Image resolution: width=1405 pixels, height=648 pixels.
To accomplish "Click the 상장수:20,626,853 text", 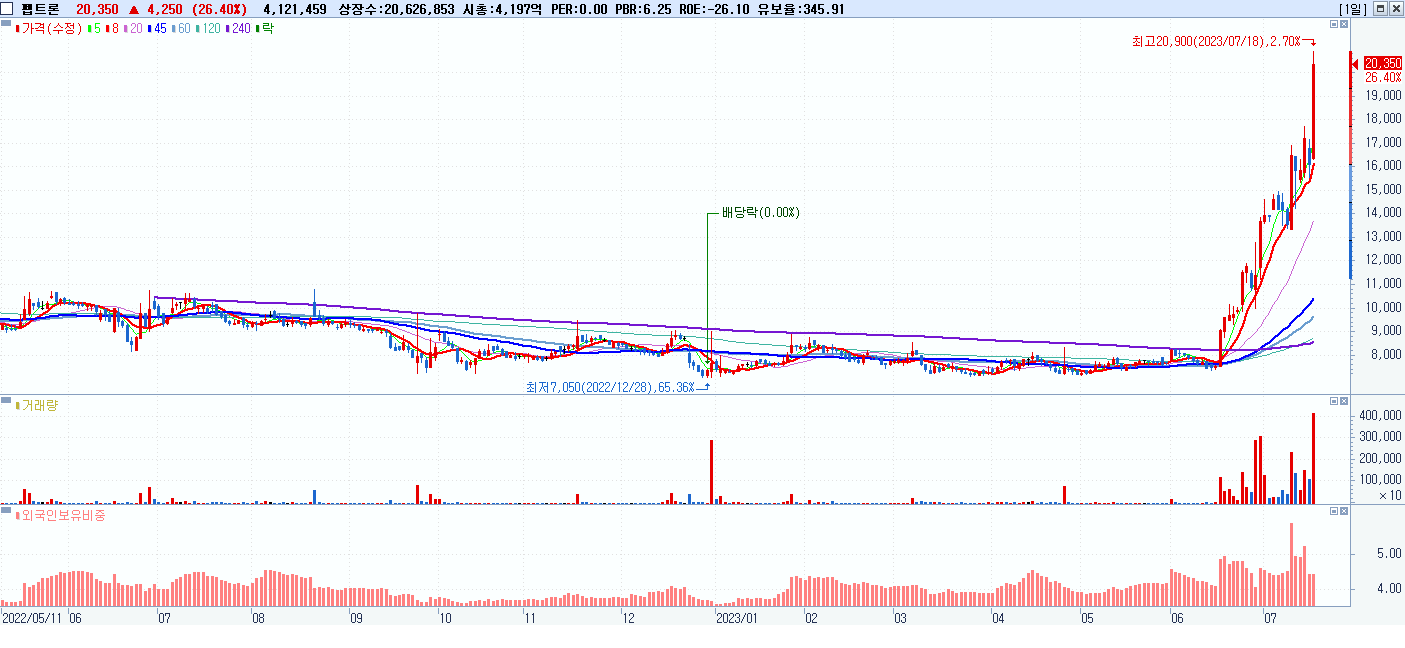I will [397, 8].
